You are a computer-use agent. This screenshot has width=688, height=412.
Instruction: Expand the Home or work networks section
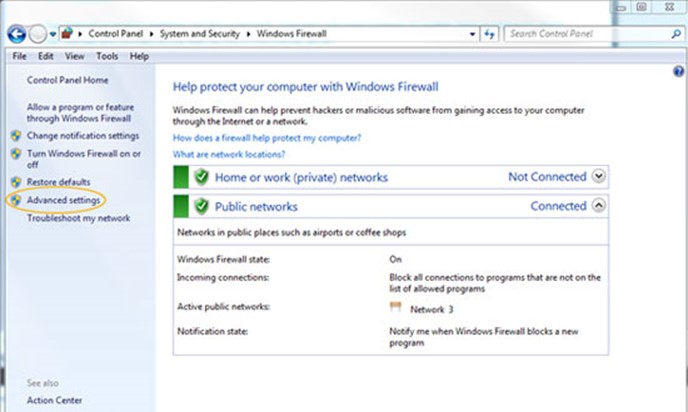tap(598, 176)
